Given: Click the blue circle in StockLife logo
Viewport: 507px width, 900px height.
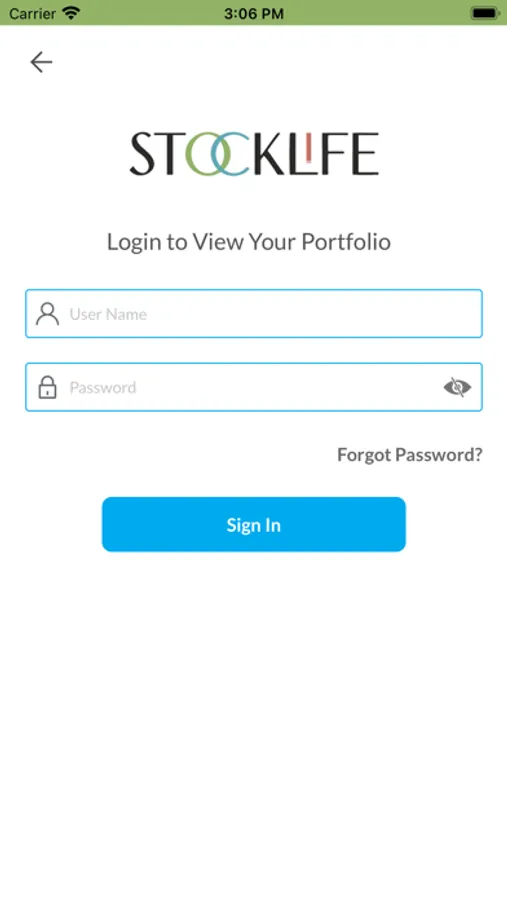Looking at the screenshot, I should (231, 154).
